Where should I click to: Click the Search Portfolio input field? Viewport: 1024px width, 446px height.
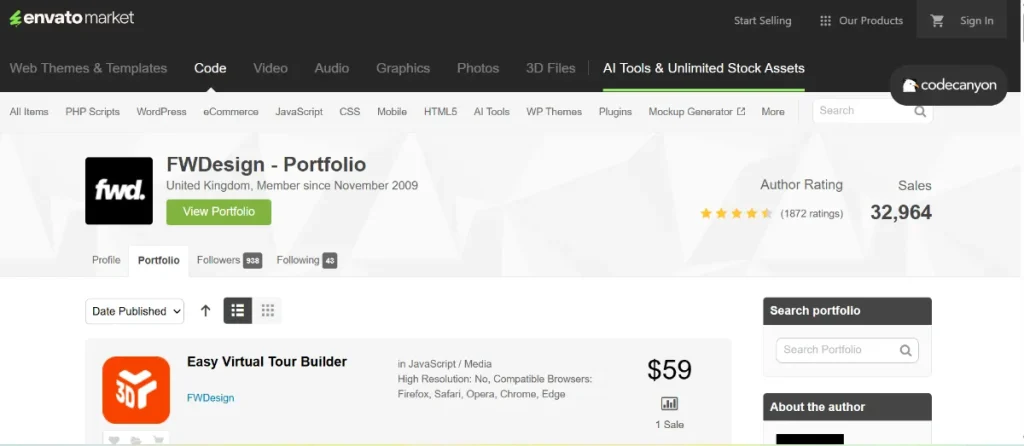coord(835,350)
